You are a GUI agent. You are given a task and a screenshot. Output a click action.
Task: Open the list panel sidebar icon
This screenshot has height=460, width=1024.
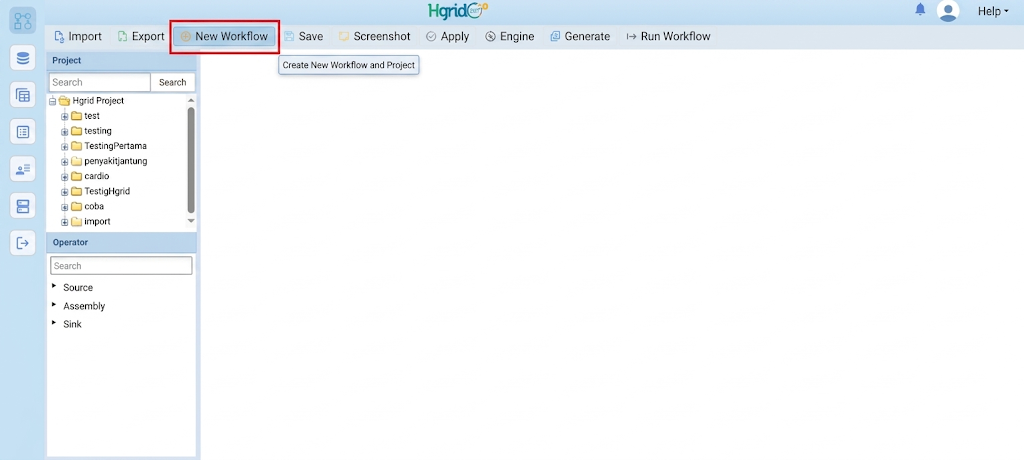23,132
